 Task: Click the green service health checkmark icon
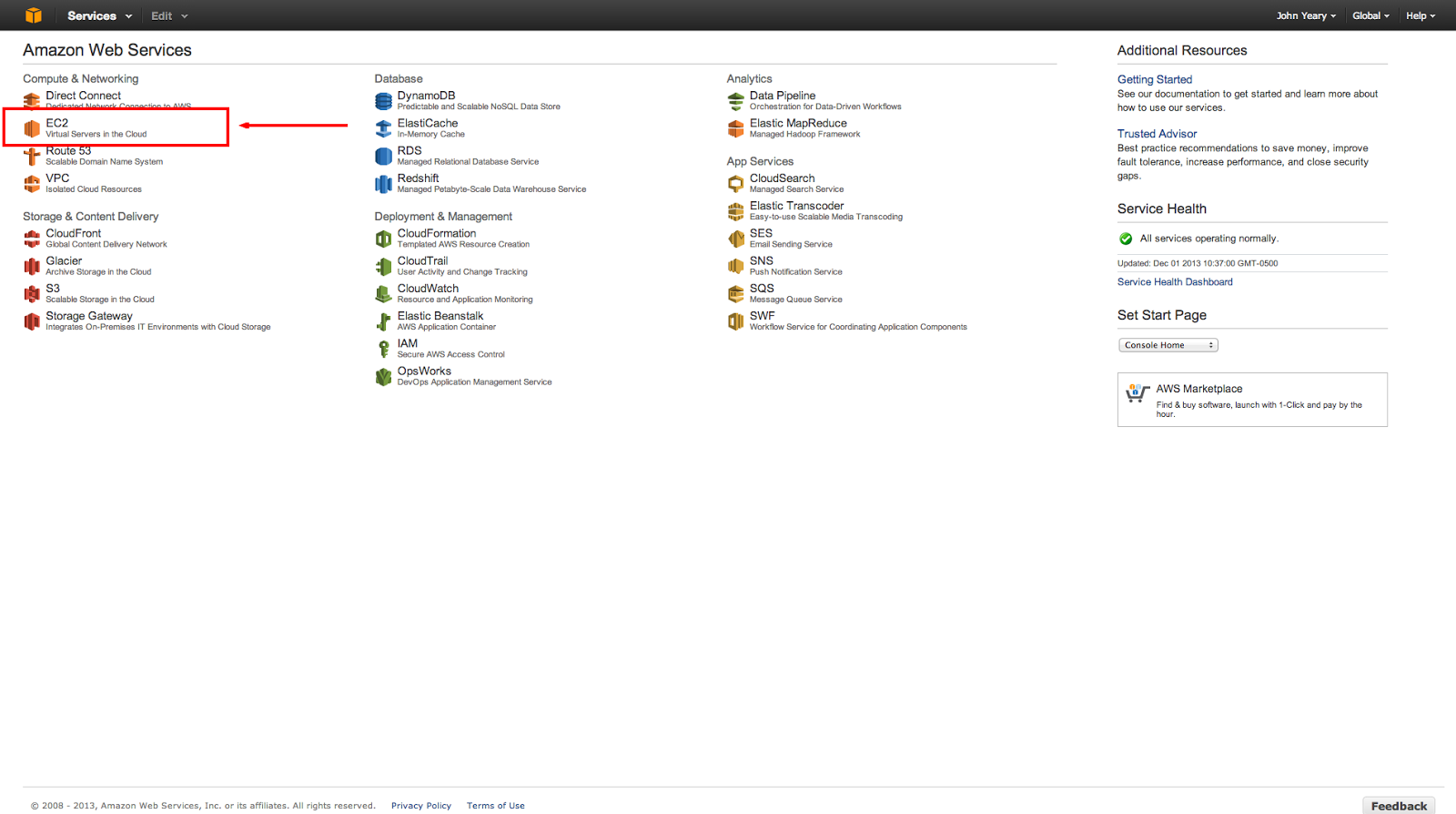[x=1126, y=239]
